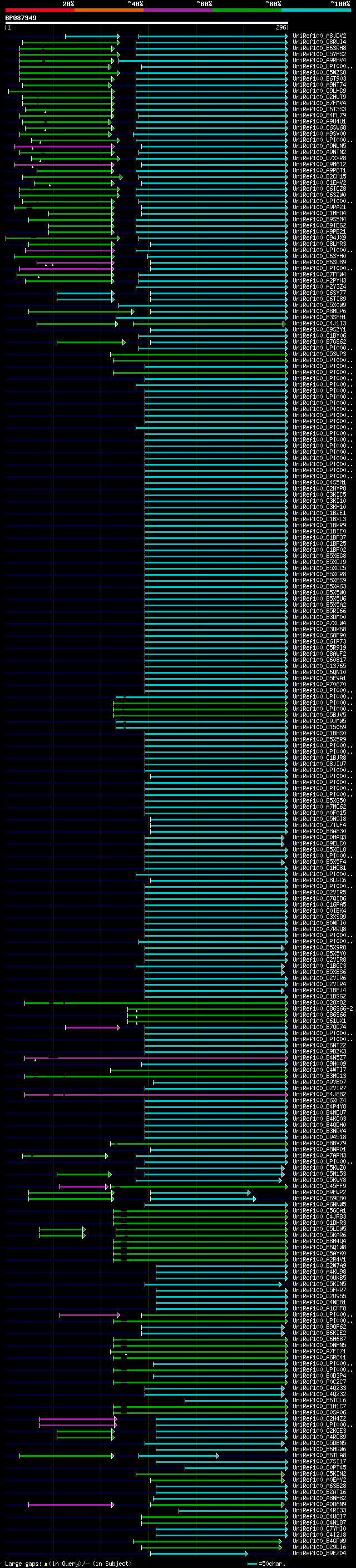Open hit UniRef100_A7MC62
This screenshot has width=356, height=1568.
[x=319, y=807]
